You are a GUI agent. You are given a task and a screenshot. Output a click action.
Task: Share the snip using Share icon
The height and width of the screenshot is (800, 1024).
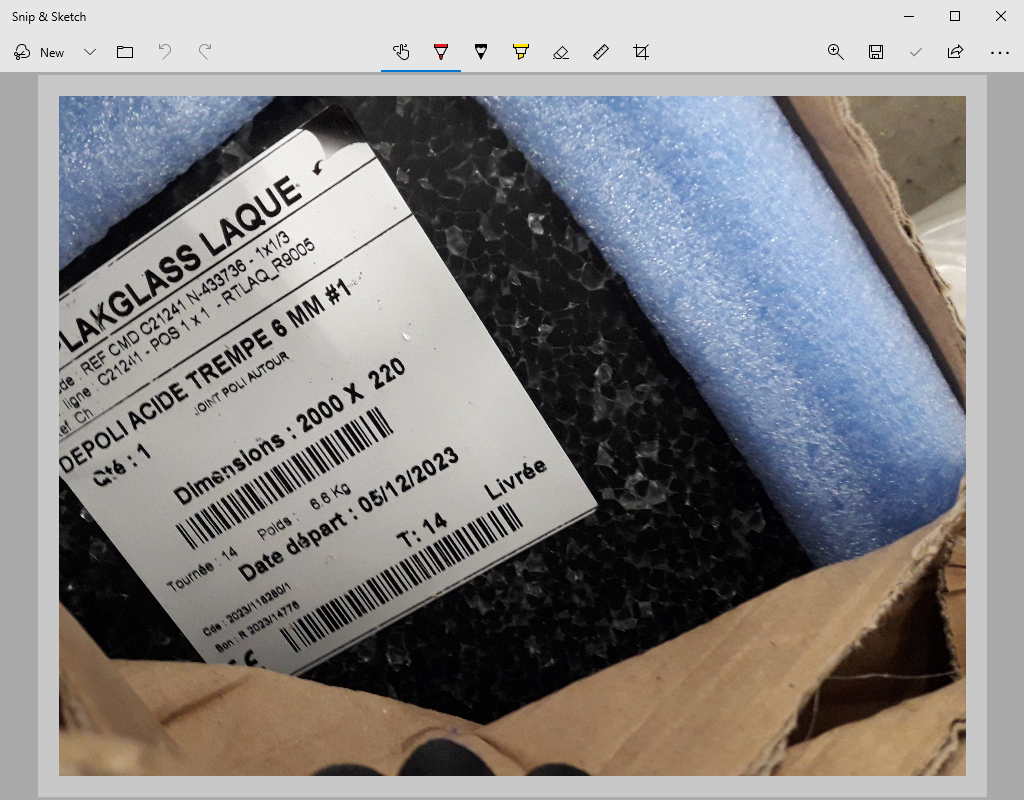[955, 52]
